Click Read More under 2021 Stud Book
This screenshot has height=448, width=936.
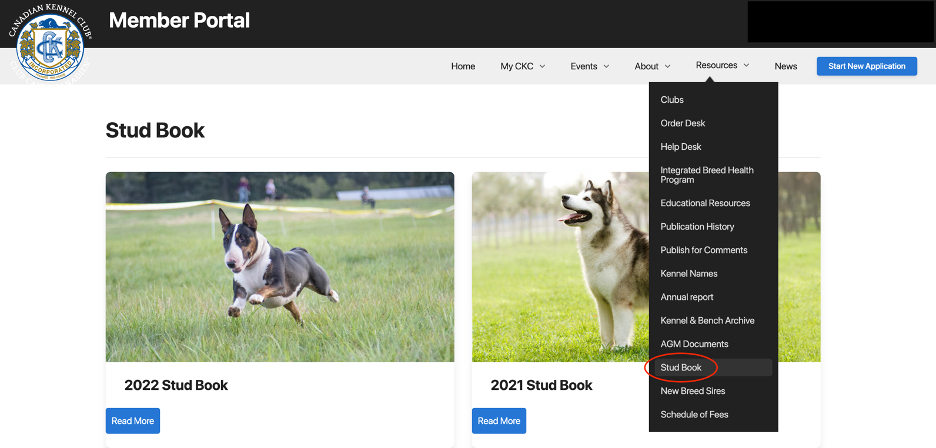coord(499,421)
